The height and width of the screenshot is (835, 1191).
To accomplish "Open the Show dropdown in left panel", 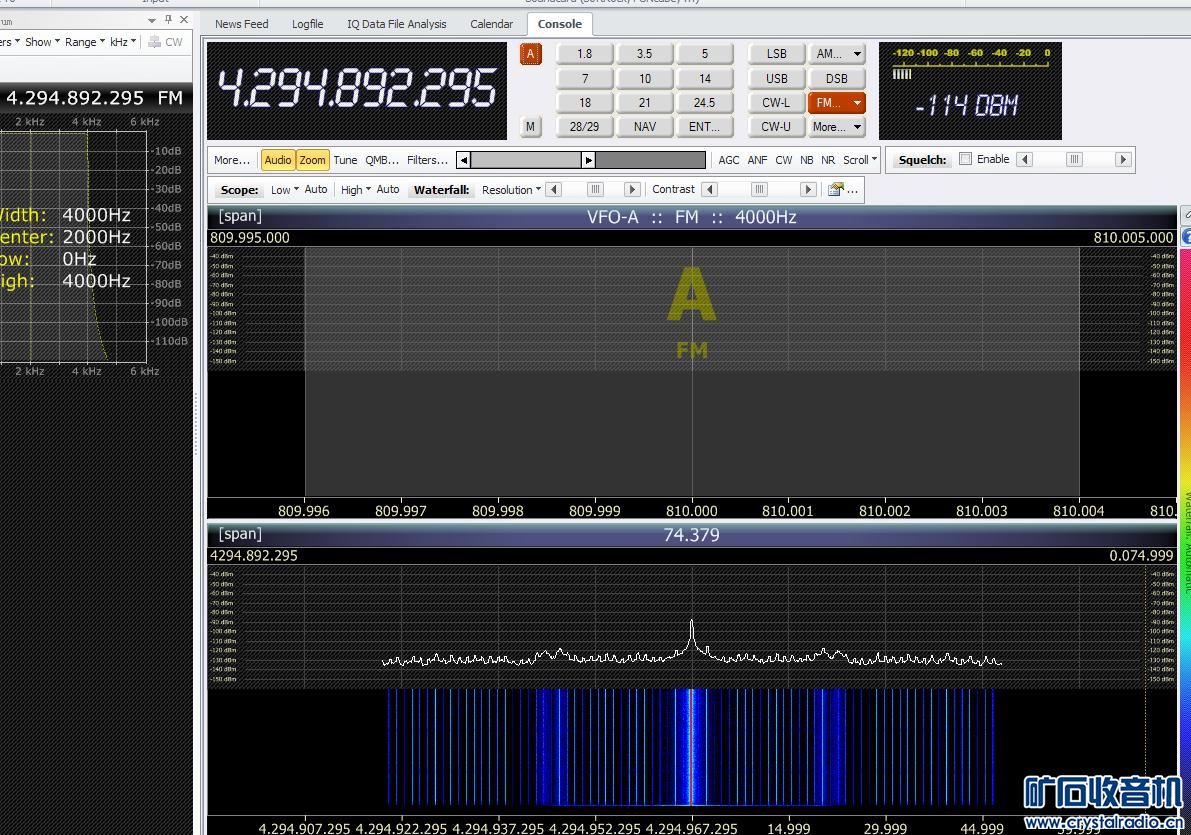I will pos(42,42).
